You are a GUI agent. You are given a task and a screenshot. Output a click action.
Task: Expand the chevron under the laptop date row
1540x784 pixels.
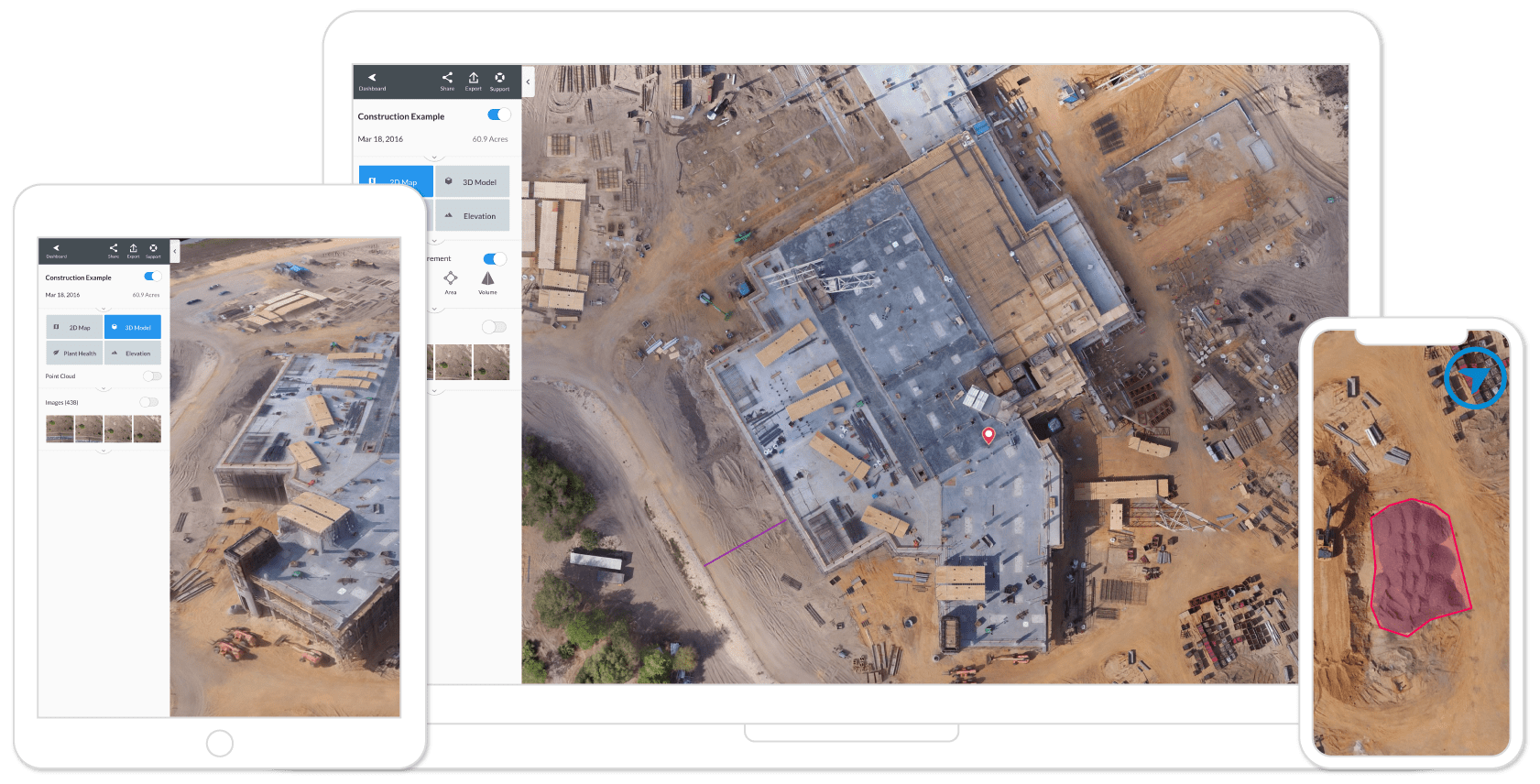[x=434, y=158]
